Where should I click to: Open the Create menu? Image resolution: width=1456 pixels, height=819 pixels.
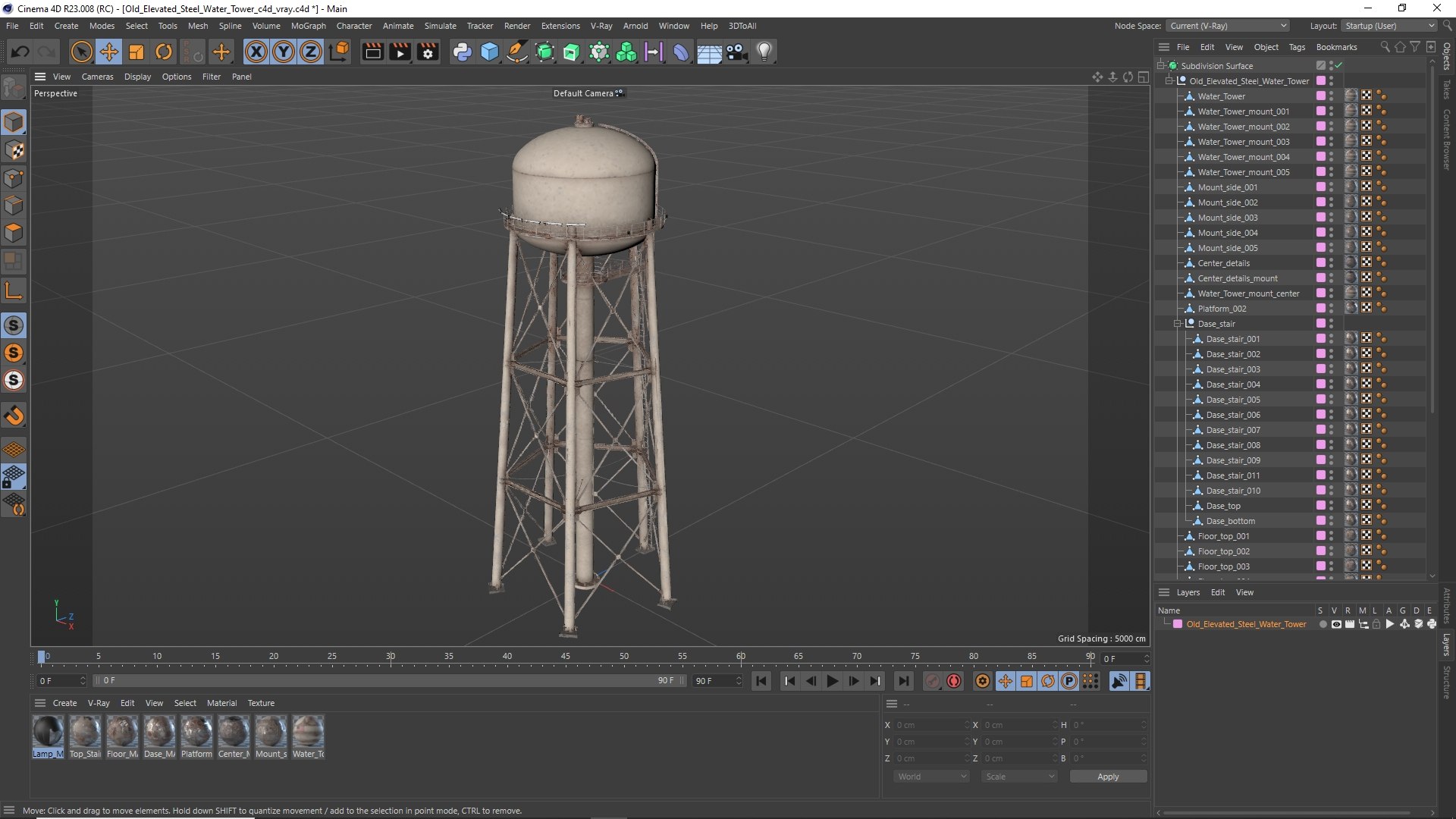66,26
